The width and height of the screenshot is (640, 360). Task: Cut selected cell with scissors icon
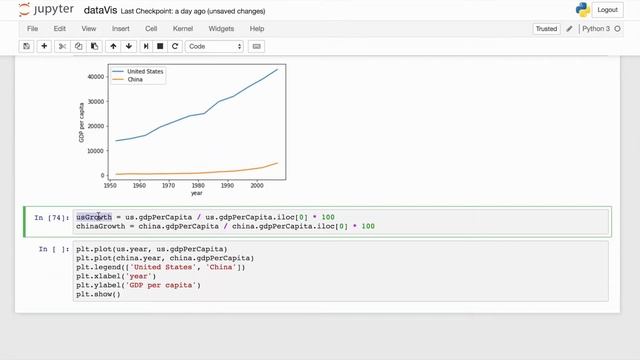point(62,46)
